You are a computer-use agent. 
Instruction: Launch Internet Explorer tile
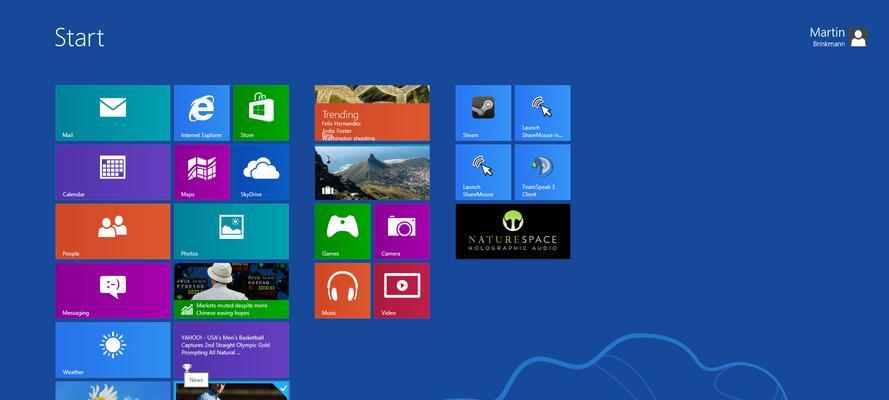pyautogui.click(x=202, y=113)
